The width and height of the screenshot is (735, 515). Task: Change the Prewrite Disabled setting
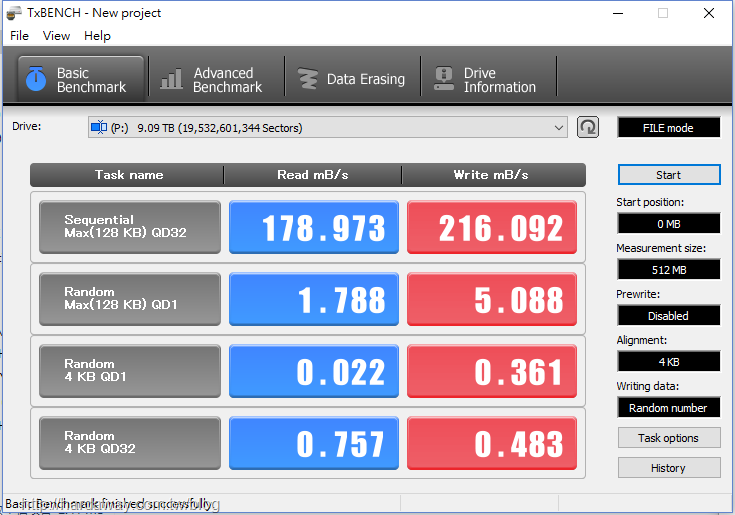click(x=668, y=315)
